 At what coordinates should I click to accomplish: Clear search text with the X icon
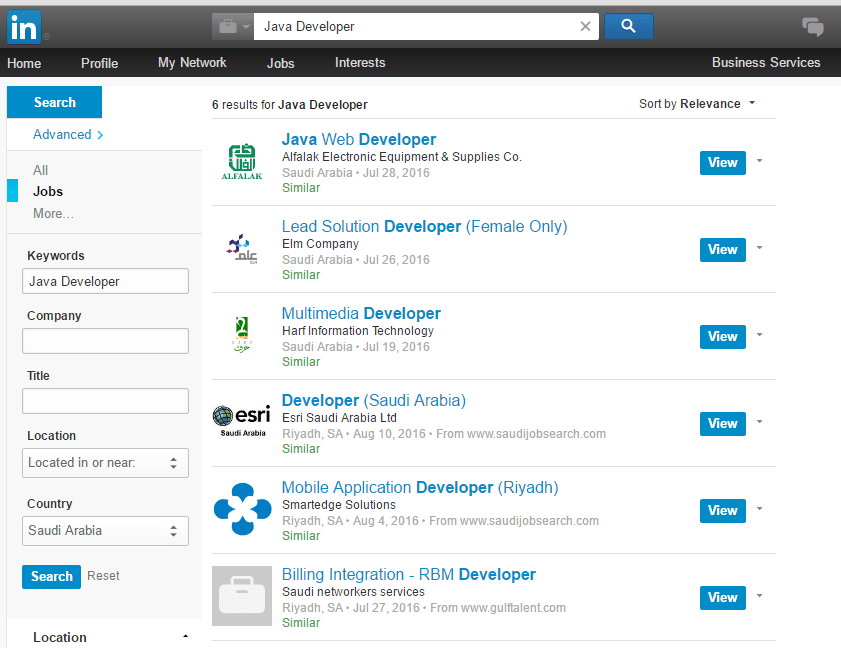point(586,27)
